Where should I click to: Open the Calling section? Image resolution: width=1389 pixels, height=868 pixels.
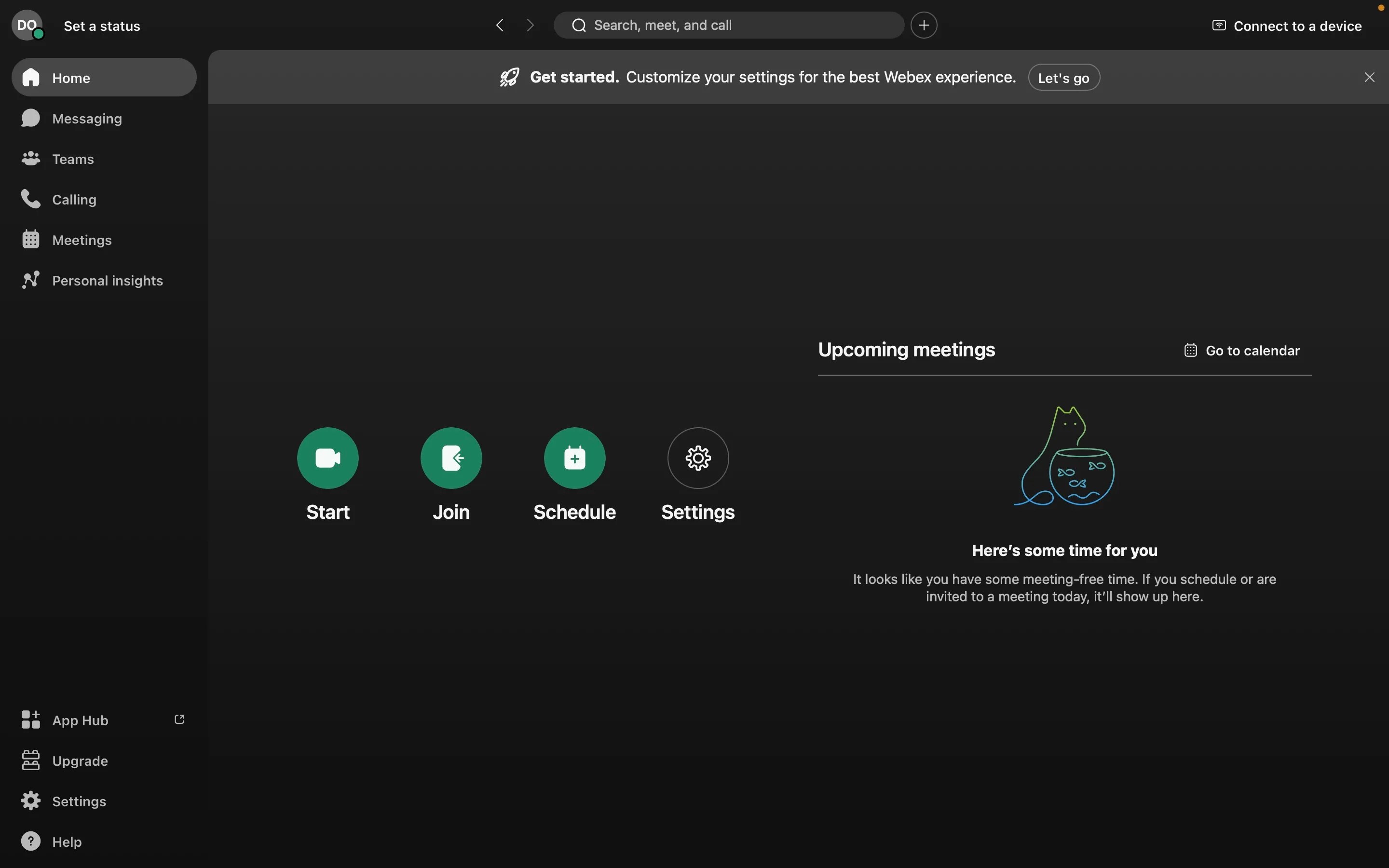pyautogui.click(x=73, y=199)
